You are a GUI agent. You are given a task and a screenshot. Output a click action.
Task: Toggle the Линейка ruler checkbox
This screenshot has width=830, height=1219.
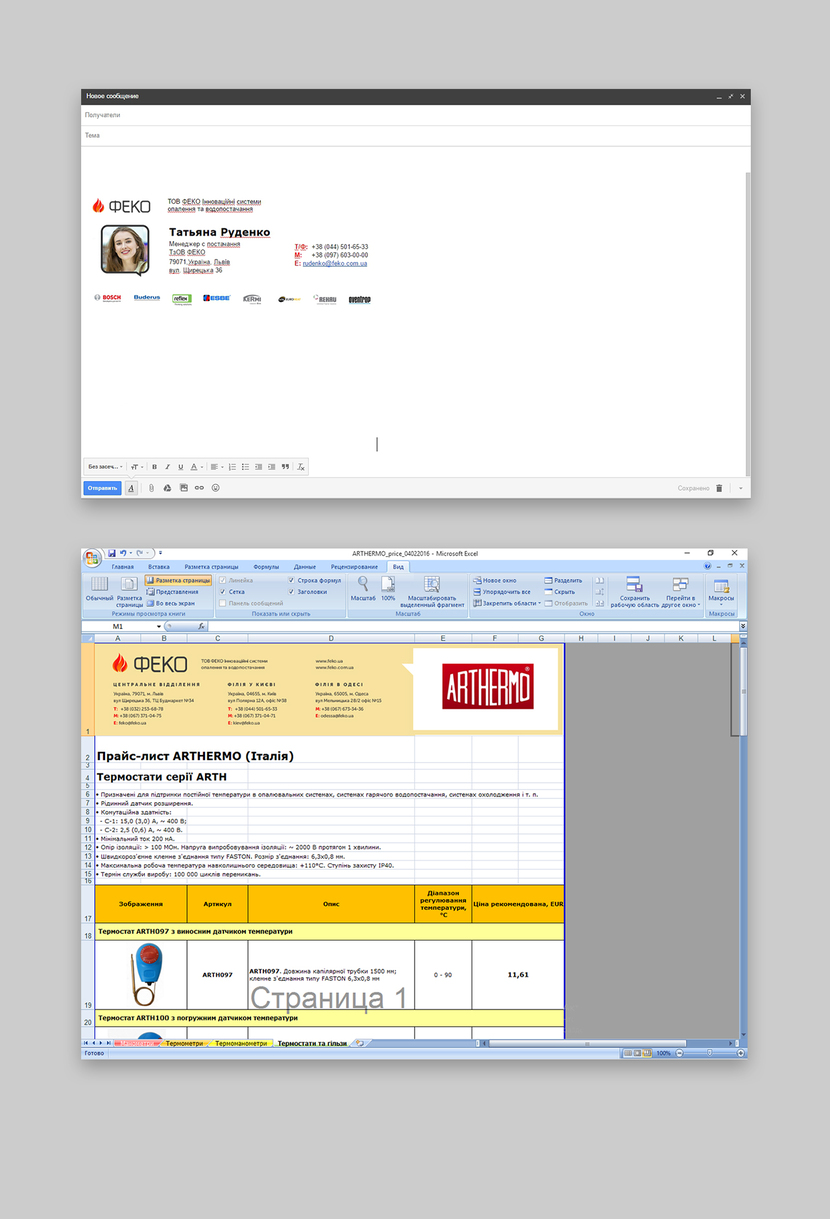223,580
